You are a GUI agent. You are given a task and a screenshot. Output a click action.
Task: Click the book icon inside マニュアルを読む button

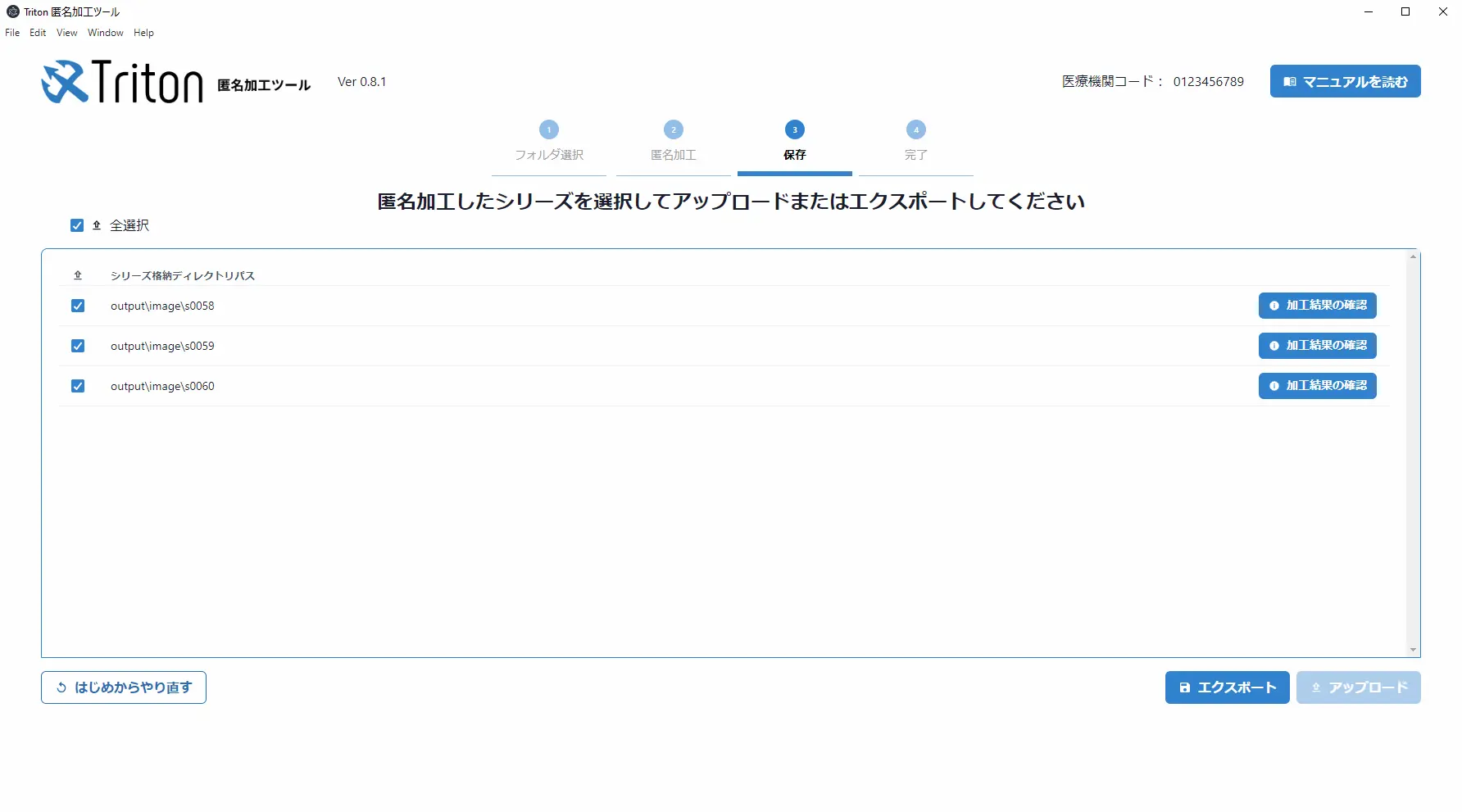coord(1288,81)
